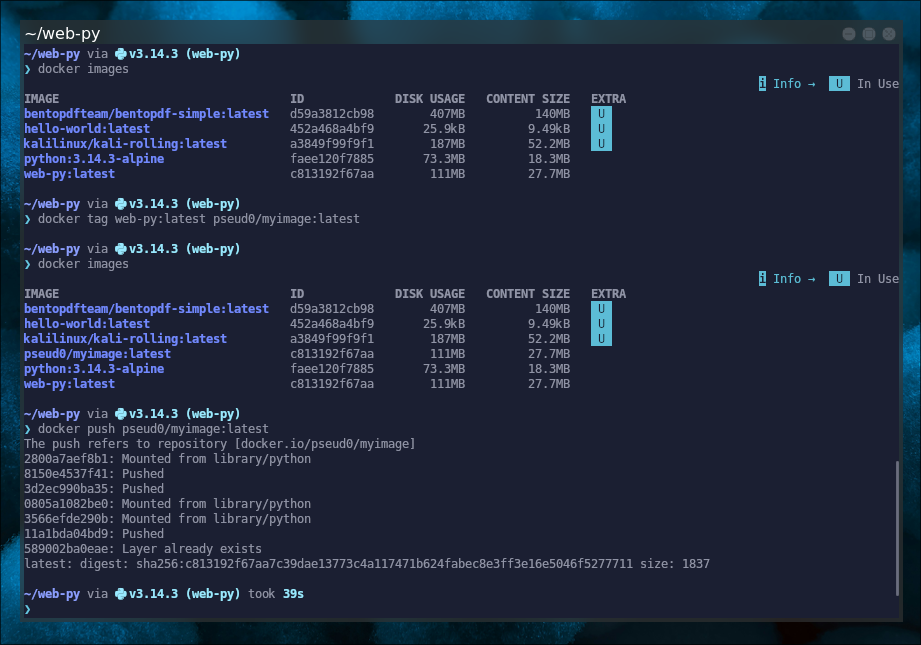
Task: Minimize the terminal window
Action: 848,33
